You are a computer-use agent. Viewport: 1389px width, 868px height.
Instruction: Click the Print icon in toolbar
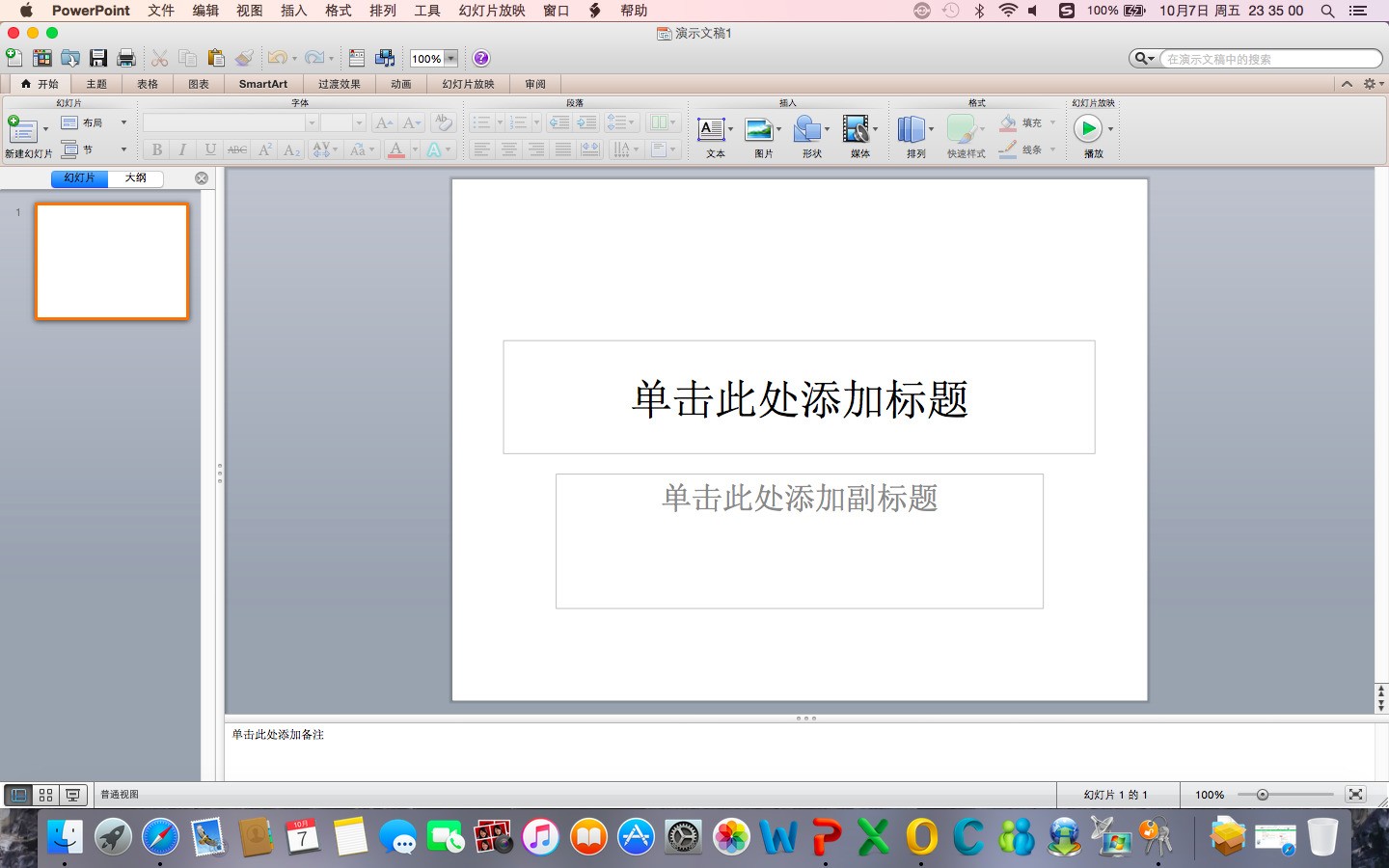coord(125,59)
